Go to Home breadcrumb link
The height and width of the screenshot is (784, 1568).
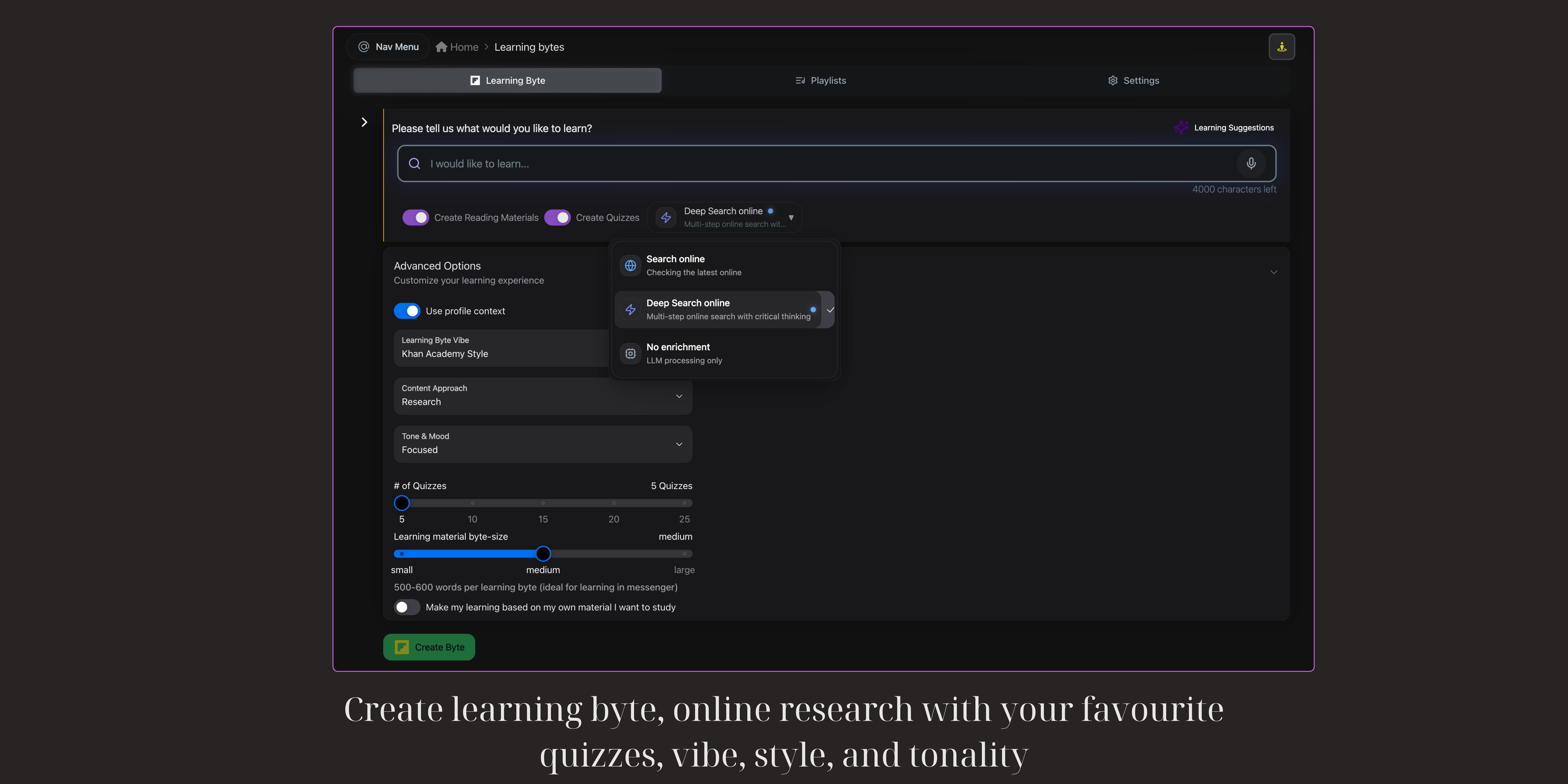point(457,47)
